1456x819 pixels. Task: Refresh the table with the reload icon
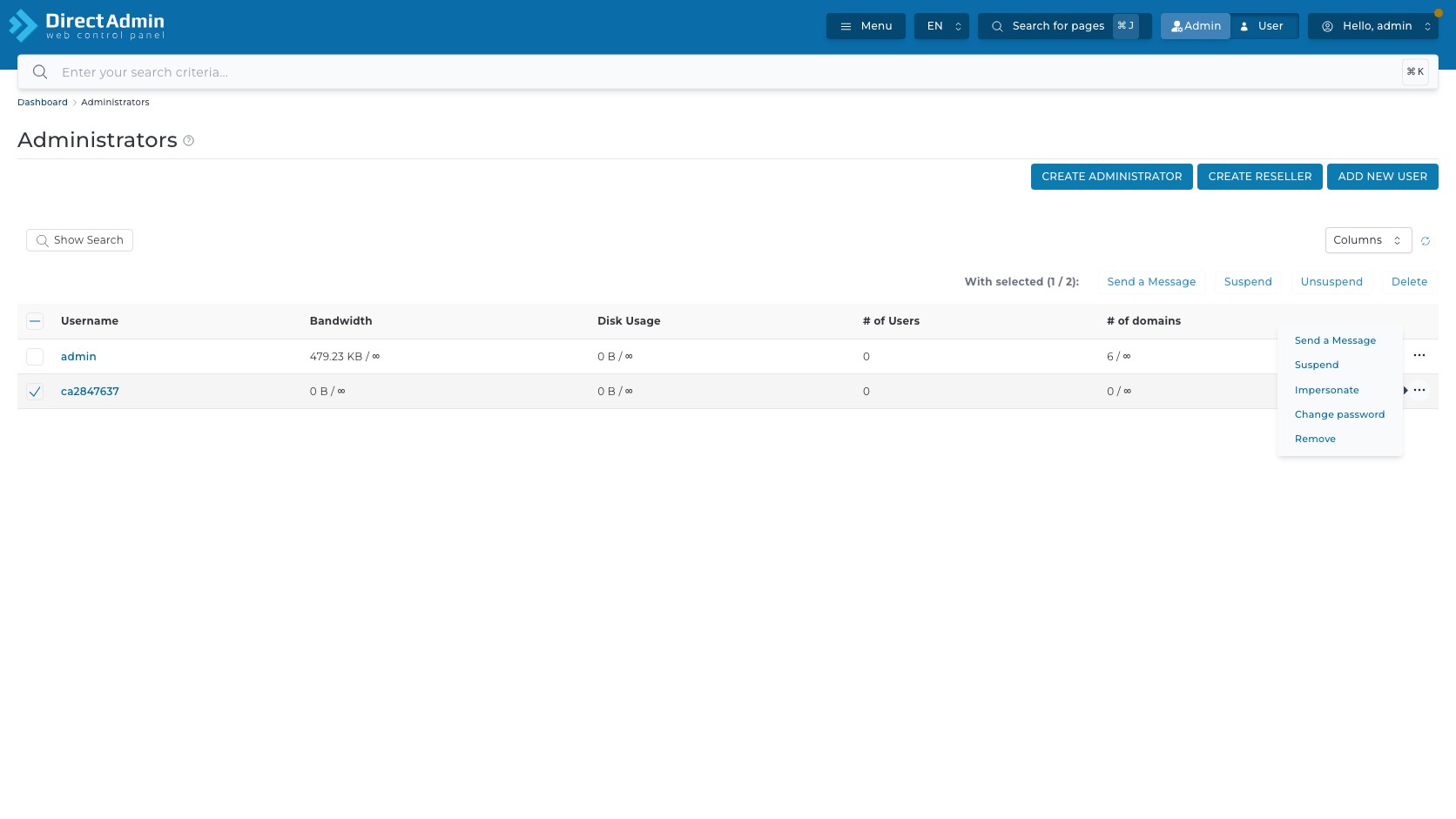1426,241
